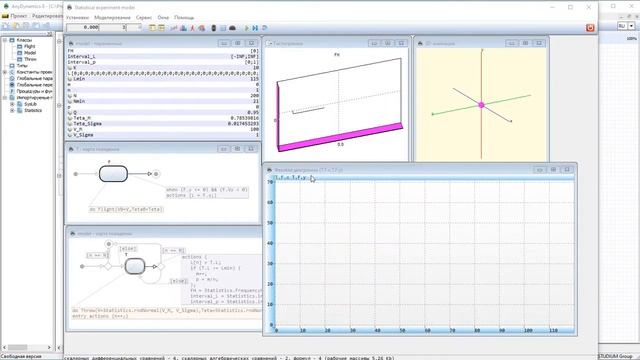Click the Lmin parameter row
640x360 pixels.
(163, 79)
